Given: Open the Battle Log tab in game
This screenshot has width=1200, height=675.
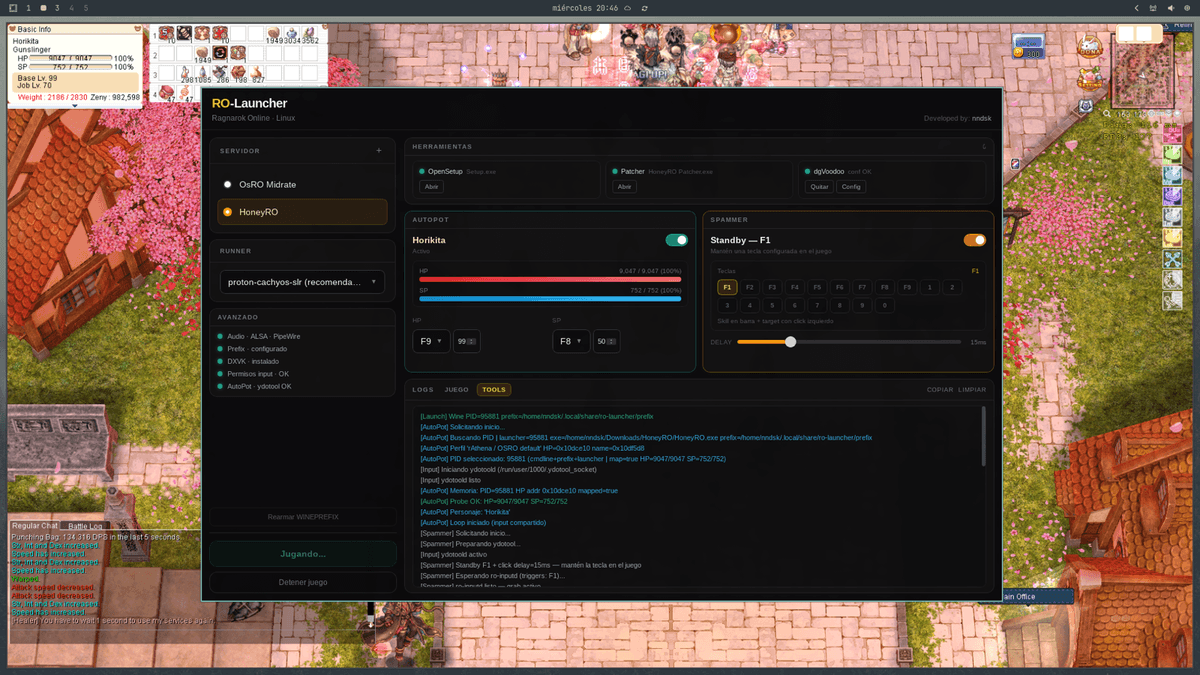Looking at the screenshot, I should pyautogui.click(x=85, y=525).
